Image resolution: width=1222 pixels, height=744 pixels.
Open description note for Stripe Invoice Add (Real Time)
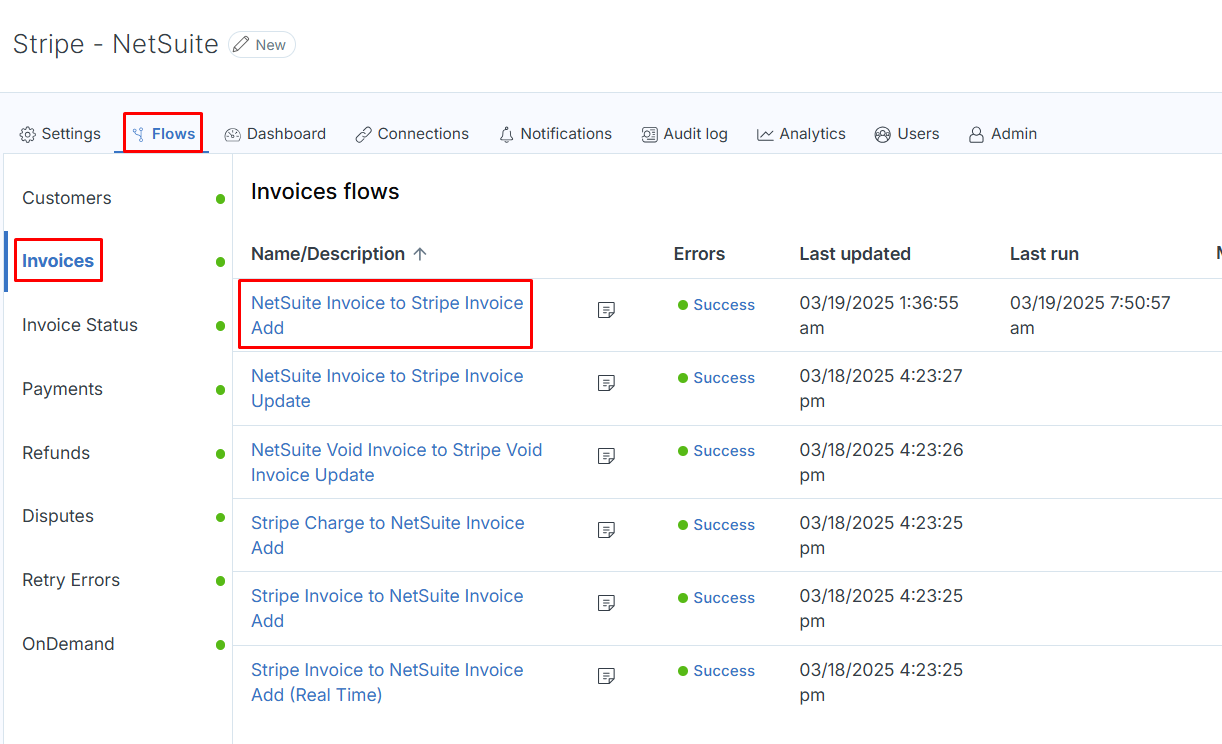(x=606, y=676)
